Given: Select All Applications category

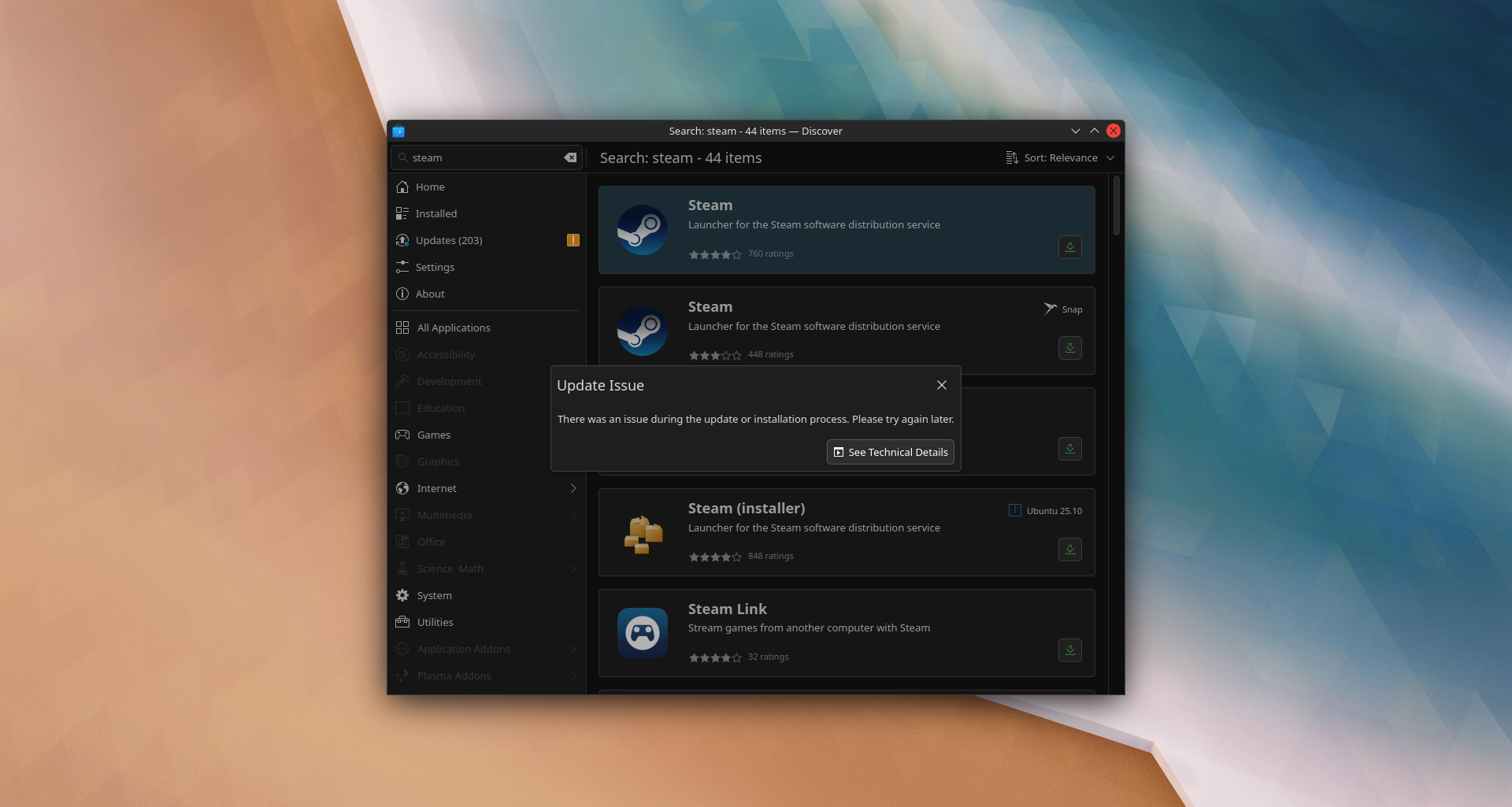Looking at the screenshot, I should pyautogui.click(x=487, y=328).
